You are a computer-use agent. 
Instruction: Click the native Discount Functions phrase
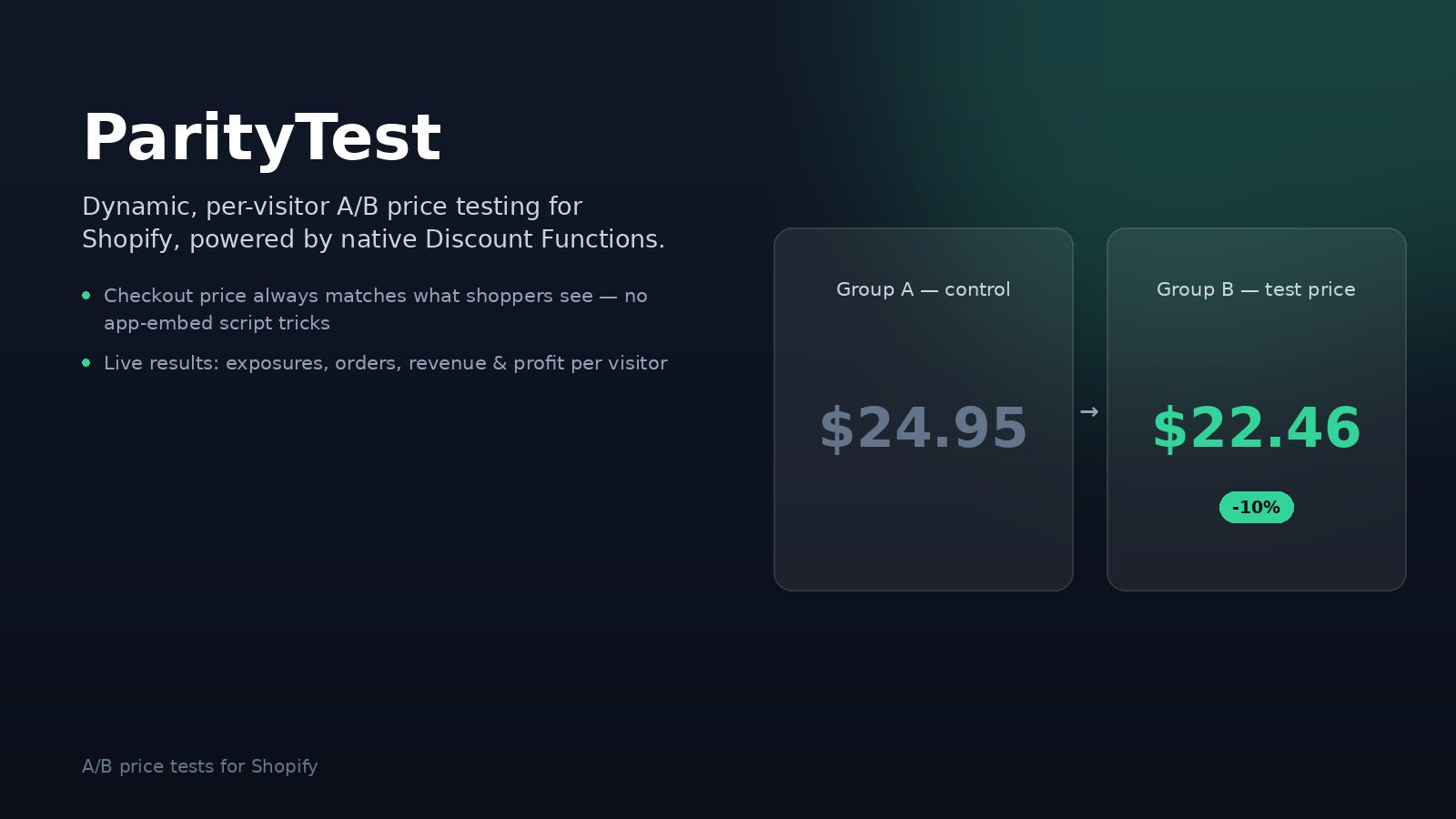tap(502, 239)
